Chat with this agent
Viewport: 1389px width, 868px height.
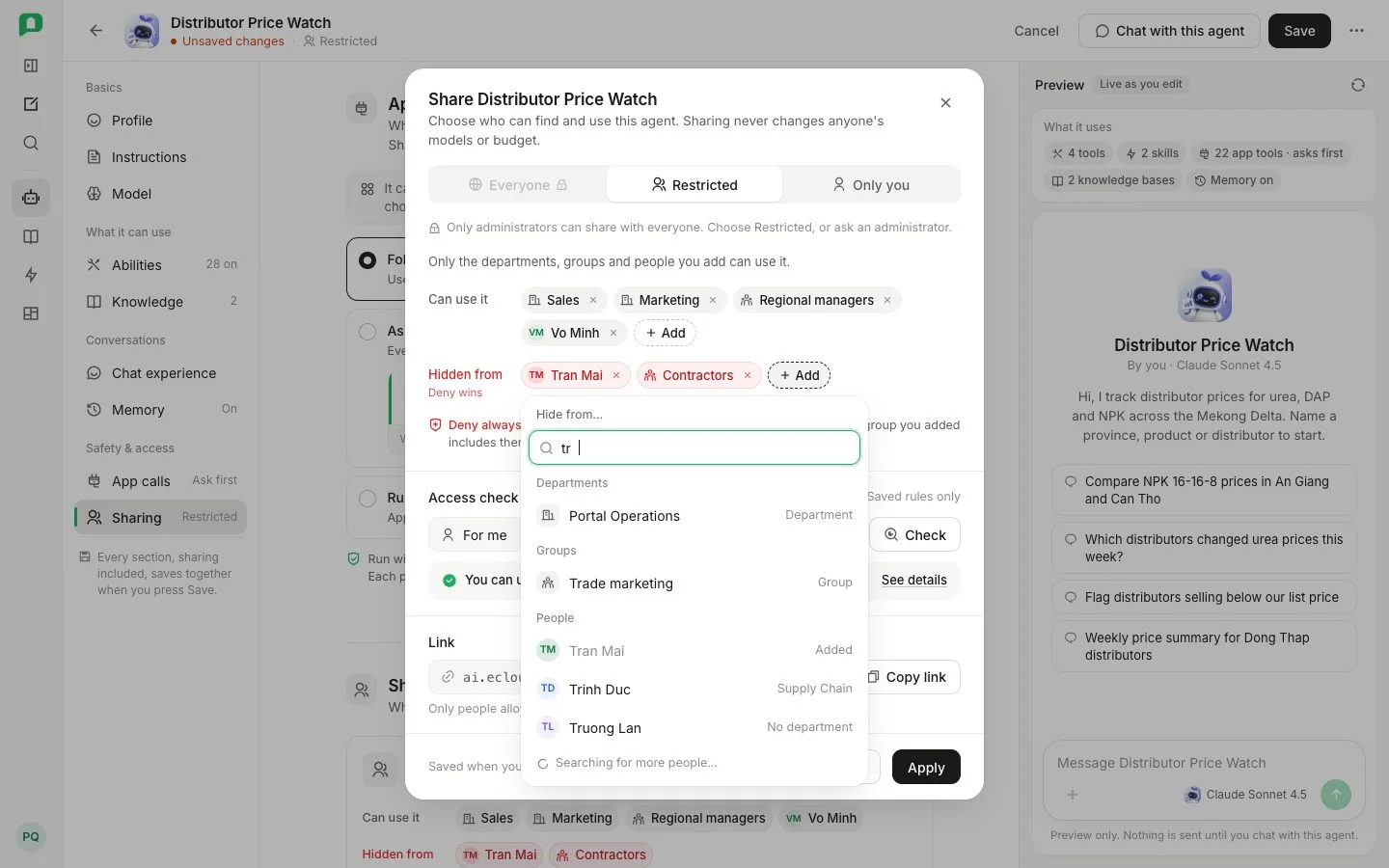[x=1169, y=31]
